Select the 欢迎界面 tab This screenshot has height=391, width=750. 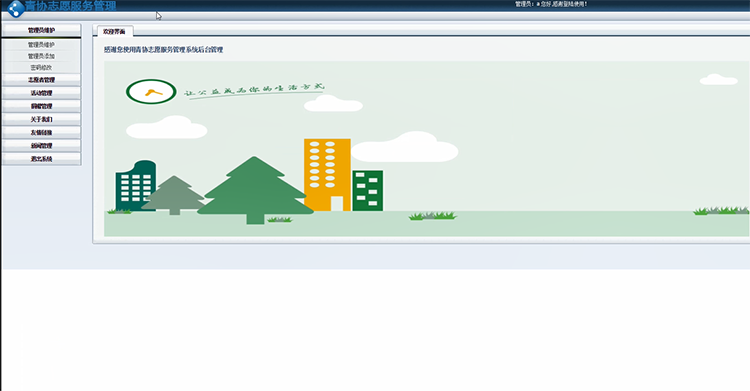coord(114,32)
